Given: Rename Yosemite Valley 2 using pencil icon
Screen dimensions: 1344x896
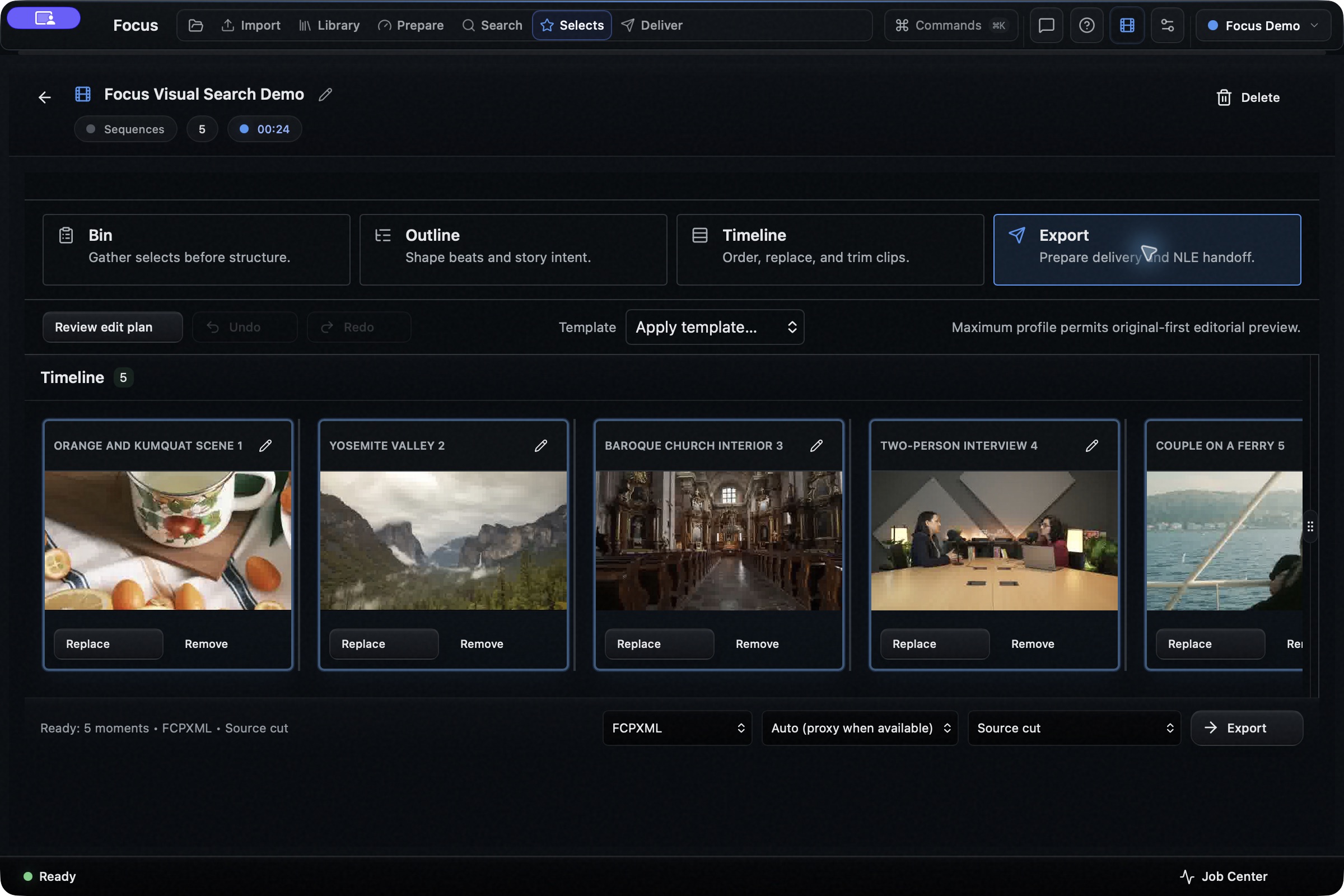Looking at the screenshot, I should point(541,446).
